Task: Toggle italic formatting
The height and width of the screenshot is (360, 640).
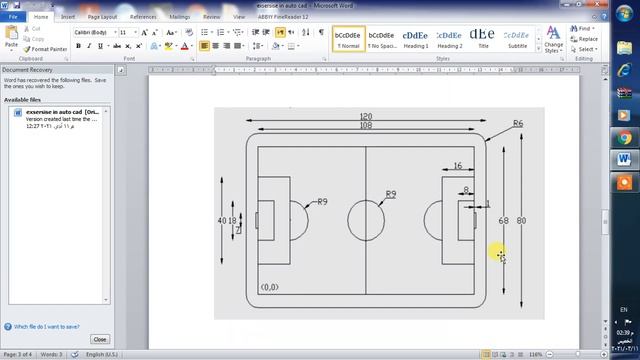Action: 89,46
